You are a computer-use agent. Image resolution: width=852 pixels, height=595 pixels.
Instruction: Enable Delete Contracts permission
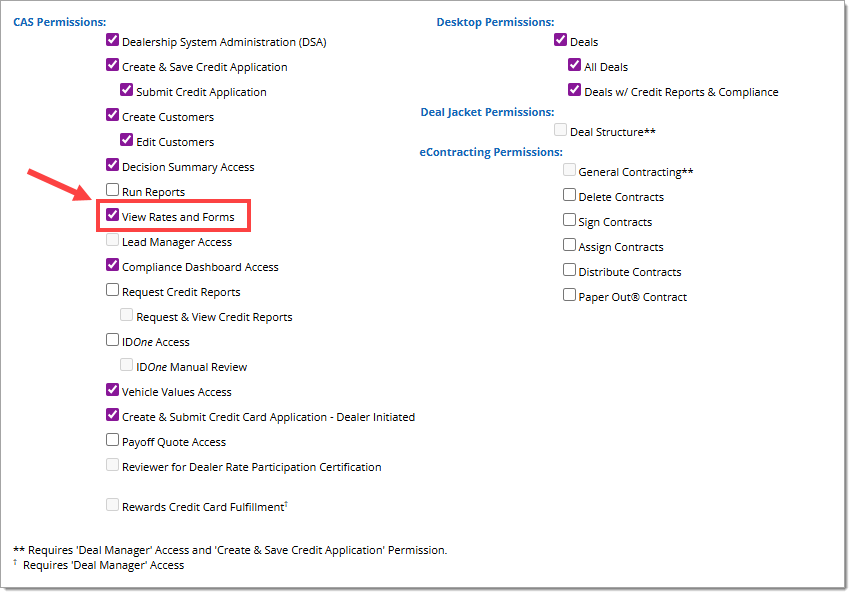pos(570,197)
